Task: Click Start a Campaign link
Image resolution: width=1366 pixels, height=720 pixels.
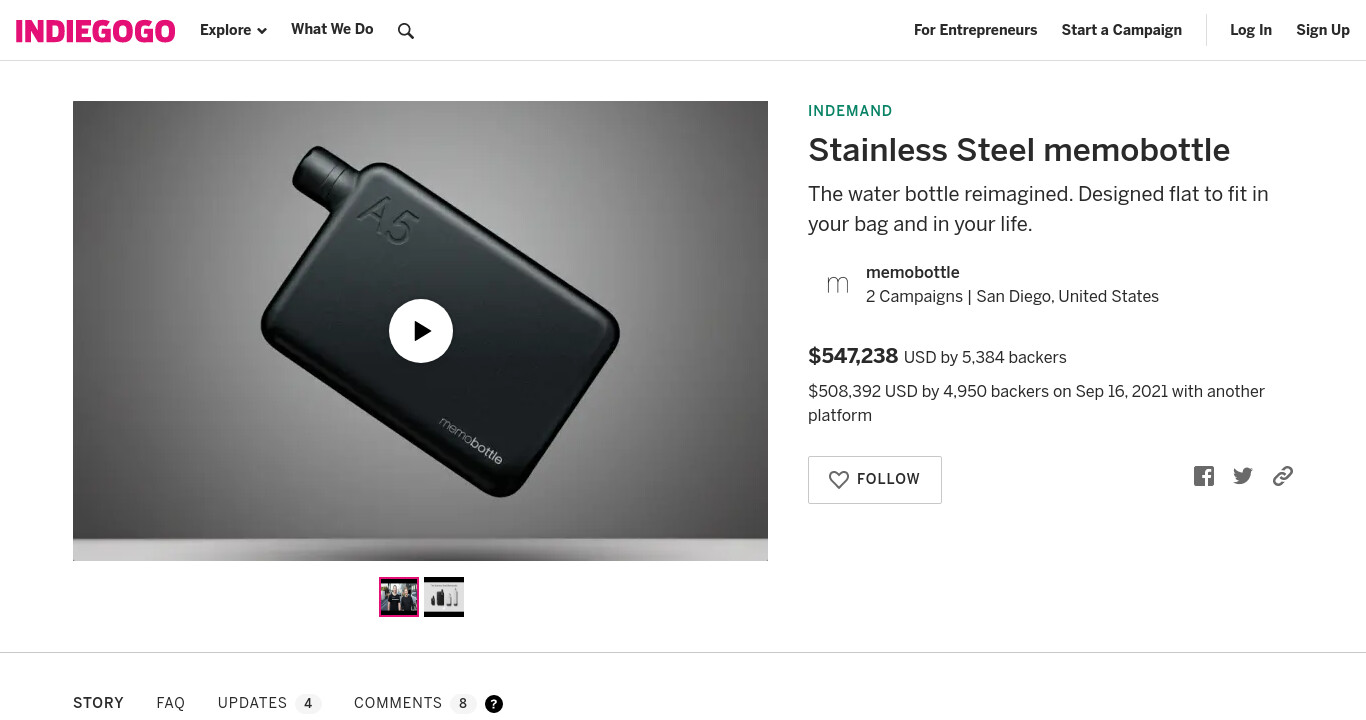Action: point(1122,30)
